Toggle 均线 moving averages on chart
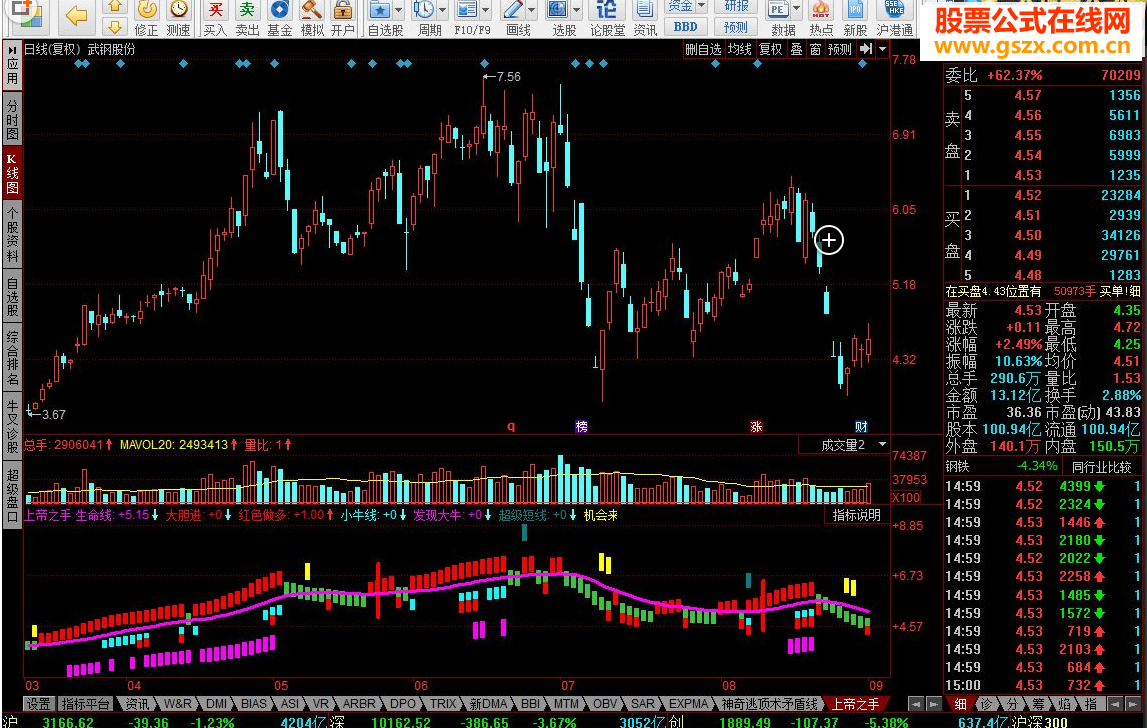This screenshot has width=1147, height=728. pyautogui.click(x=740, y=49)
